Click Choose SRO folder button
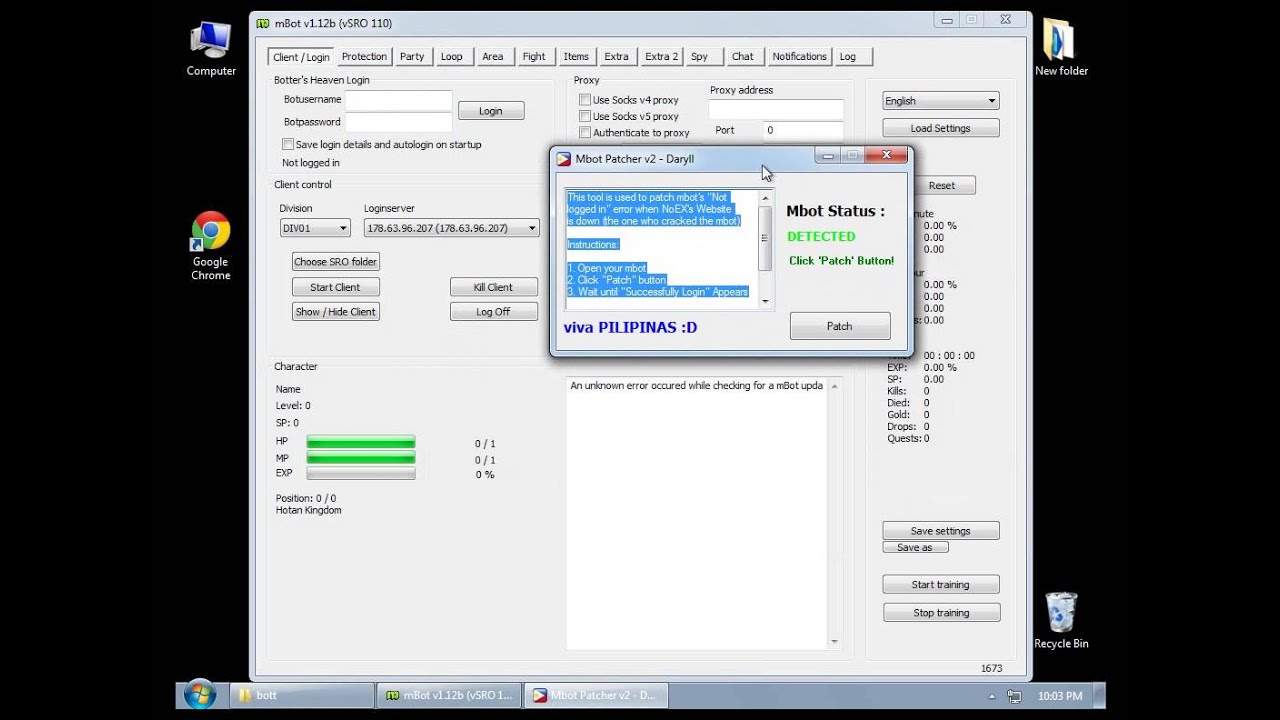 click(x=336, y=262)
